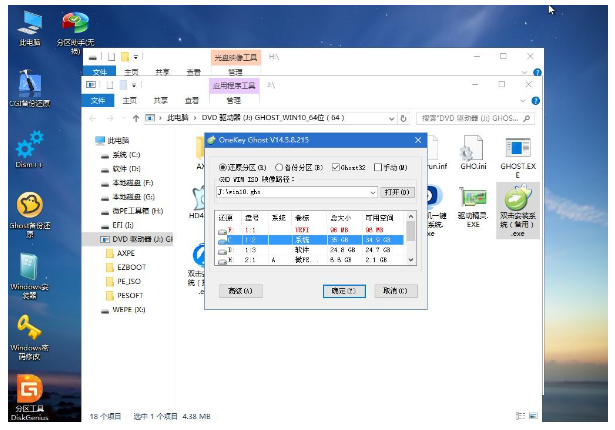Launch the DiskGenius 分区工具 icon
Image resolution: width=615 pixels, height=430 pixels.
pos(30,397)
